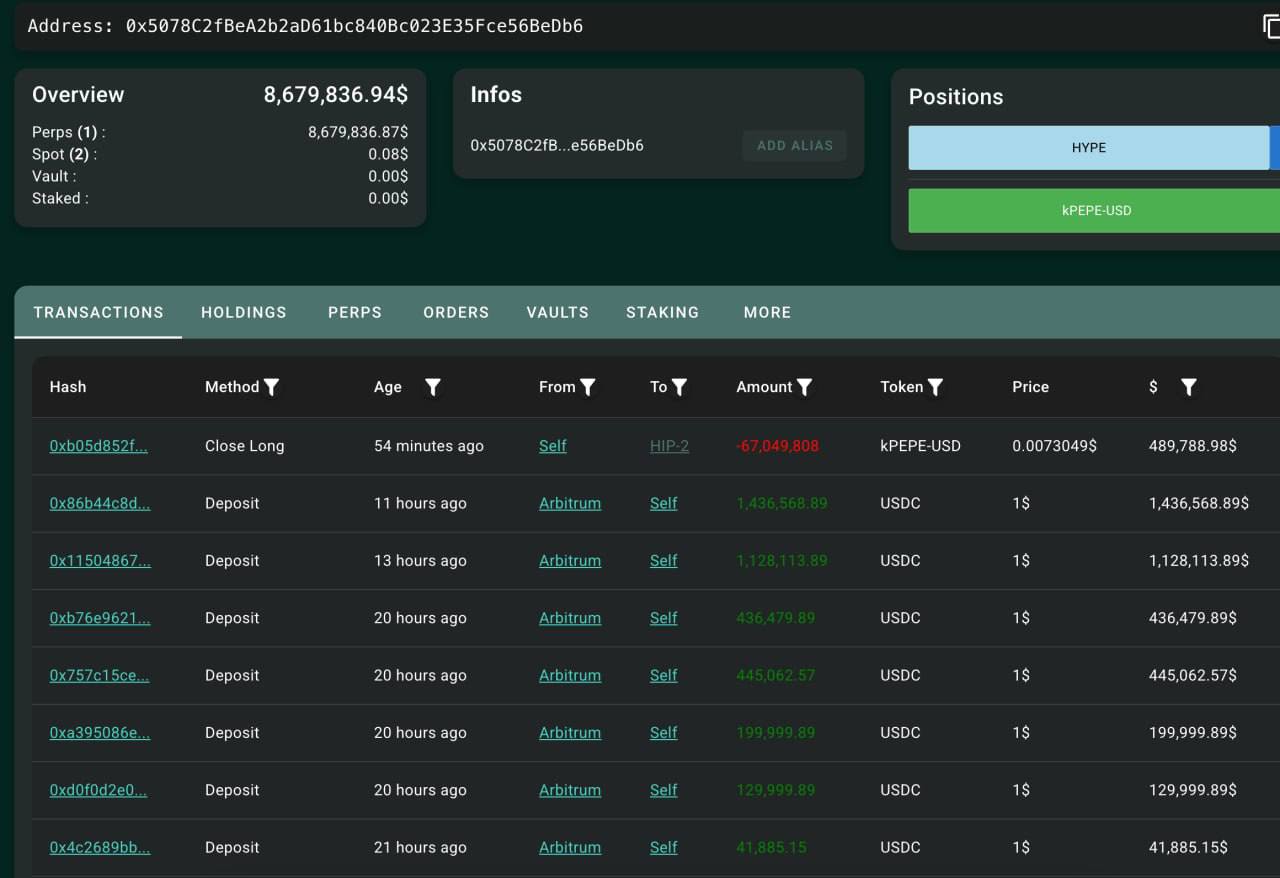Open transaction hash 0xd0f0d2e0
The image size is (1280, 878).
(98, 790)
